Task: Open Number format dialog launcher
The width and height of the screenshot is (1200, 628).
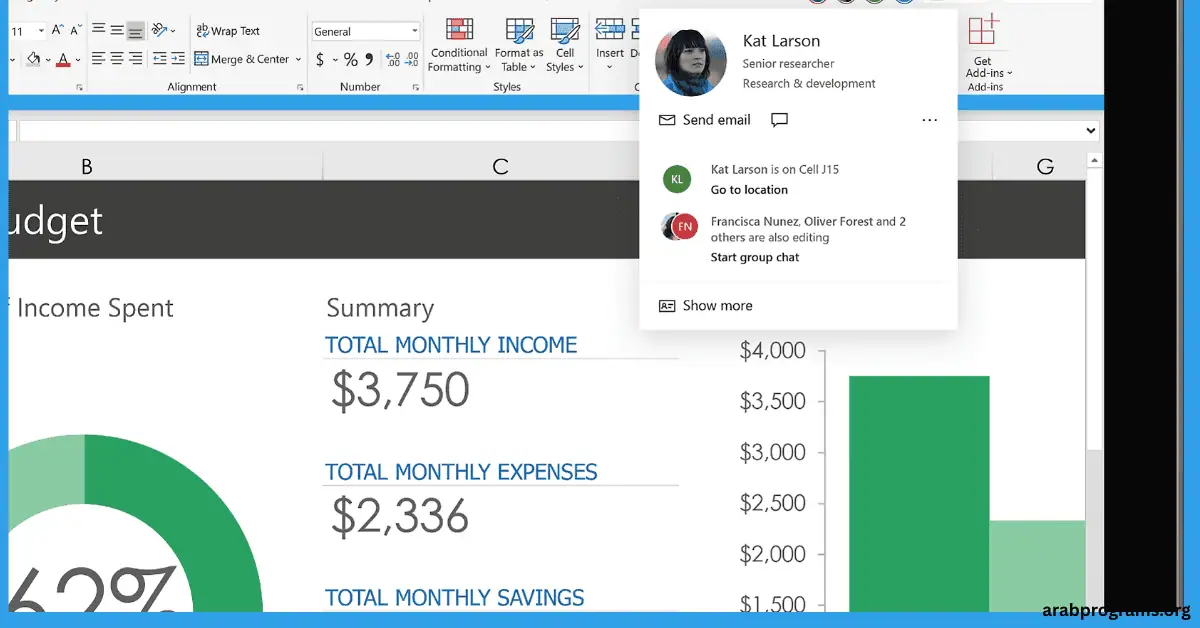Action: tap(416, 88)
